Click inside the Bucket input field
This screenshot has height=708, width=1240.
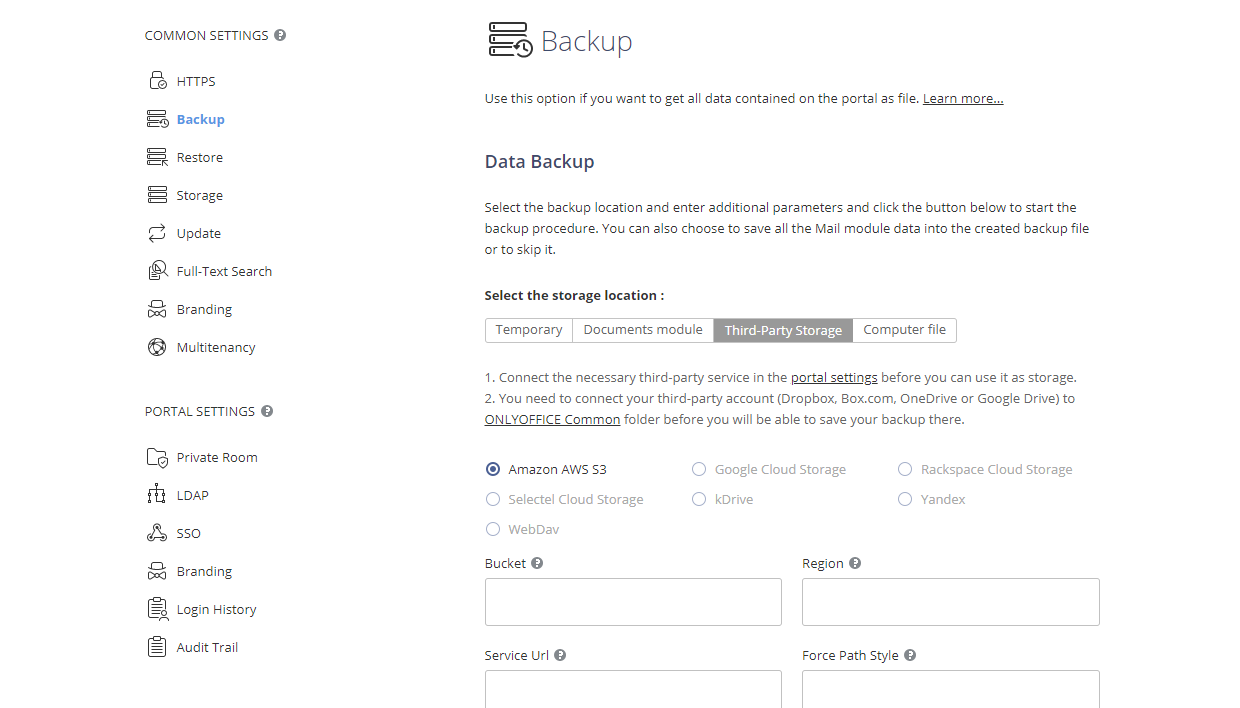pyautogui.click(x=633, y=601)
